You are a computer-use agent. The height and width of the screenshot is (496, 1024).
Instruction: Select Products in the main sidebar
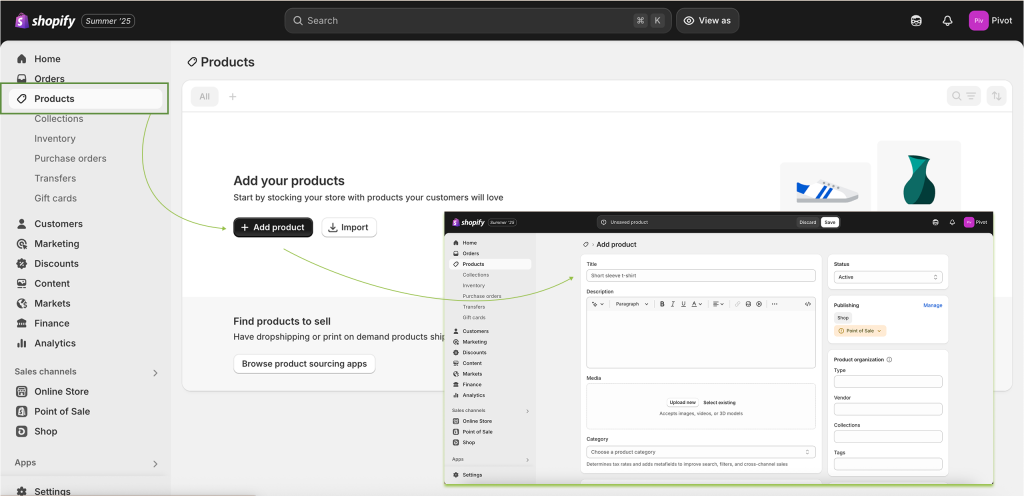point(86,99)
